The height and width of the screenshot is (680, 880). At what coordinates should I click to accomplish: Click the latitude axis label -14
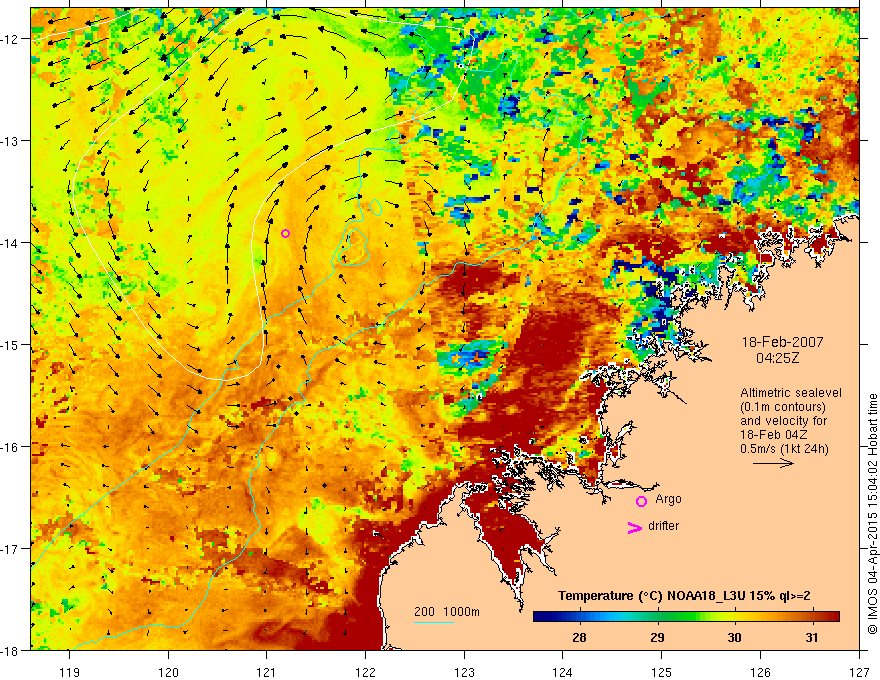pos(10,243)
